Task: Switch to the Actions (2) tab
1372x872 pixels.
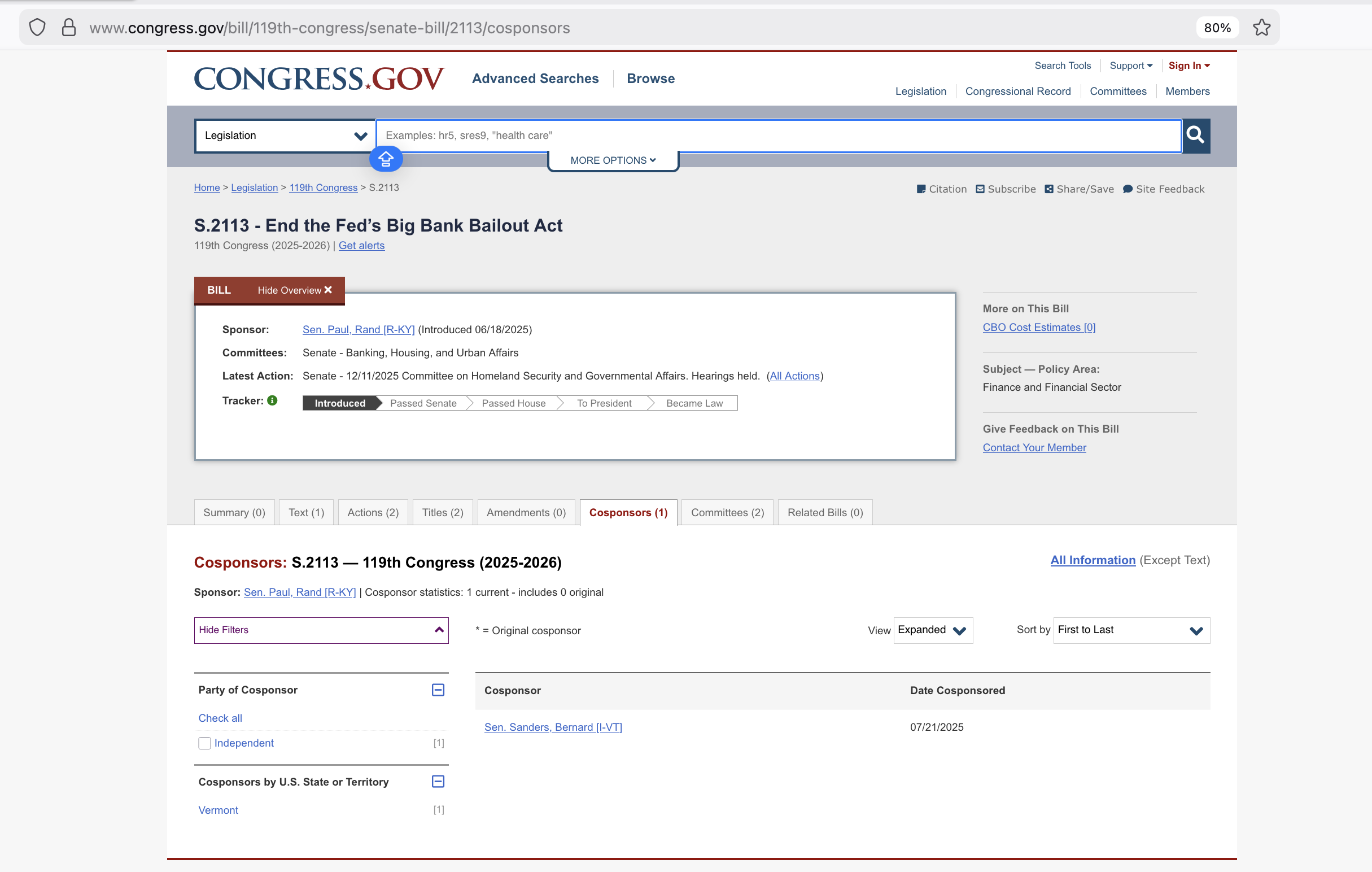Action: point(373,512)
